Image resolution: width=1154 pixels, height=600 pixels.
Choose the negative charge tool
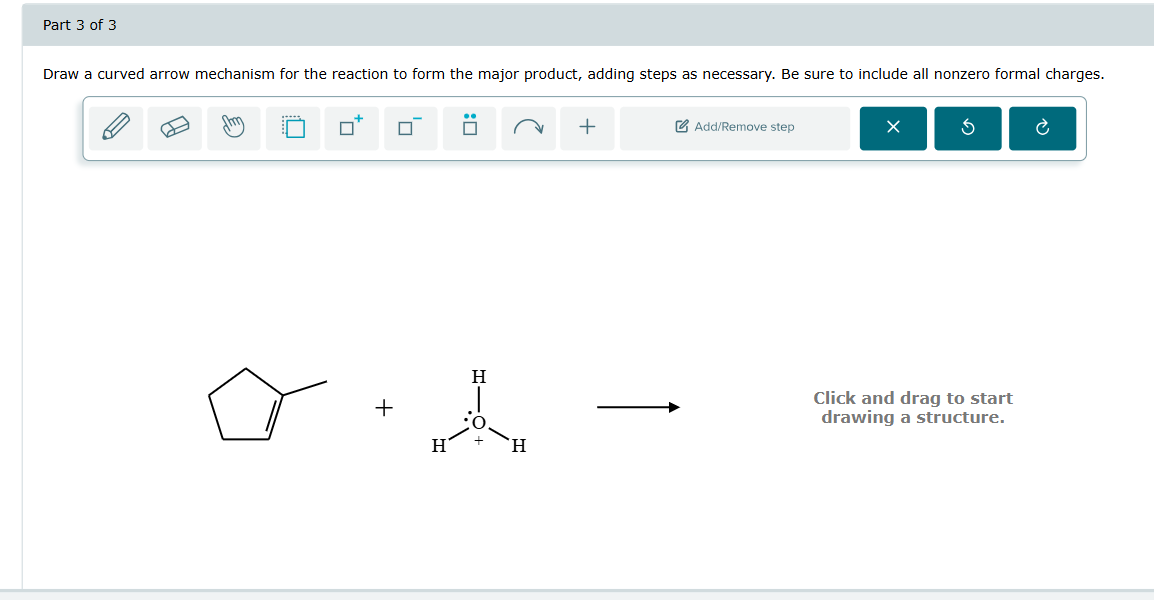[410, 127]
